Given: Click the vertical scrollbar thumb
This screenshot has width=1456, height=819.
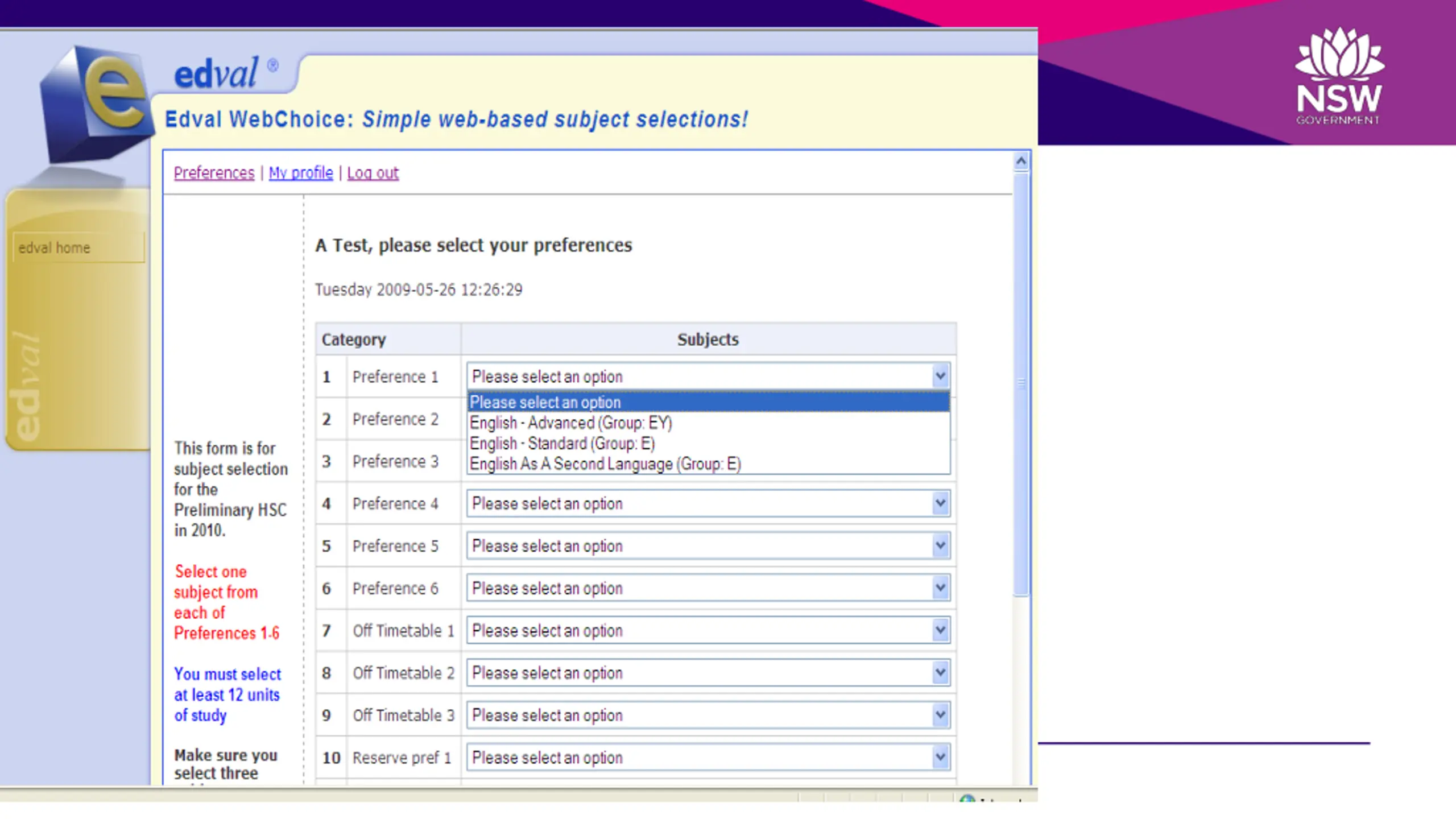Looking at the screenshot, I should tap(1021, 384).
